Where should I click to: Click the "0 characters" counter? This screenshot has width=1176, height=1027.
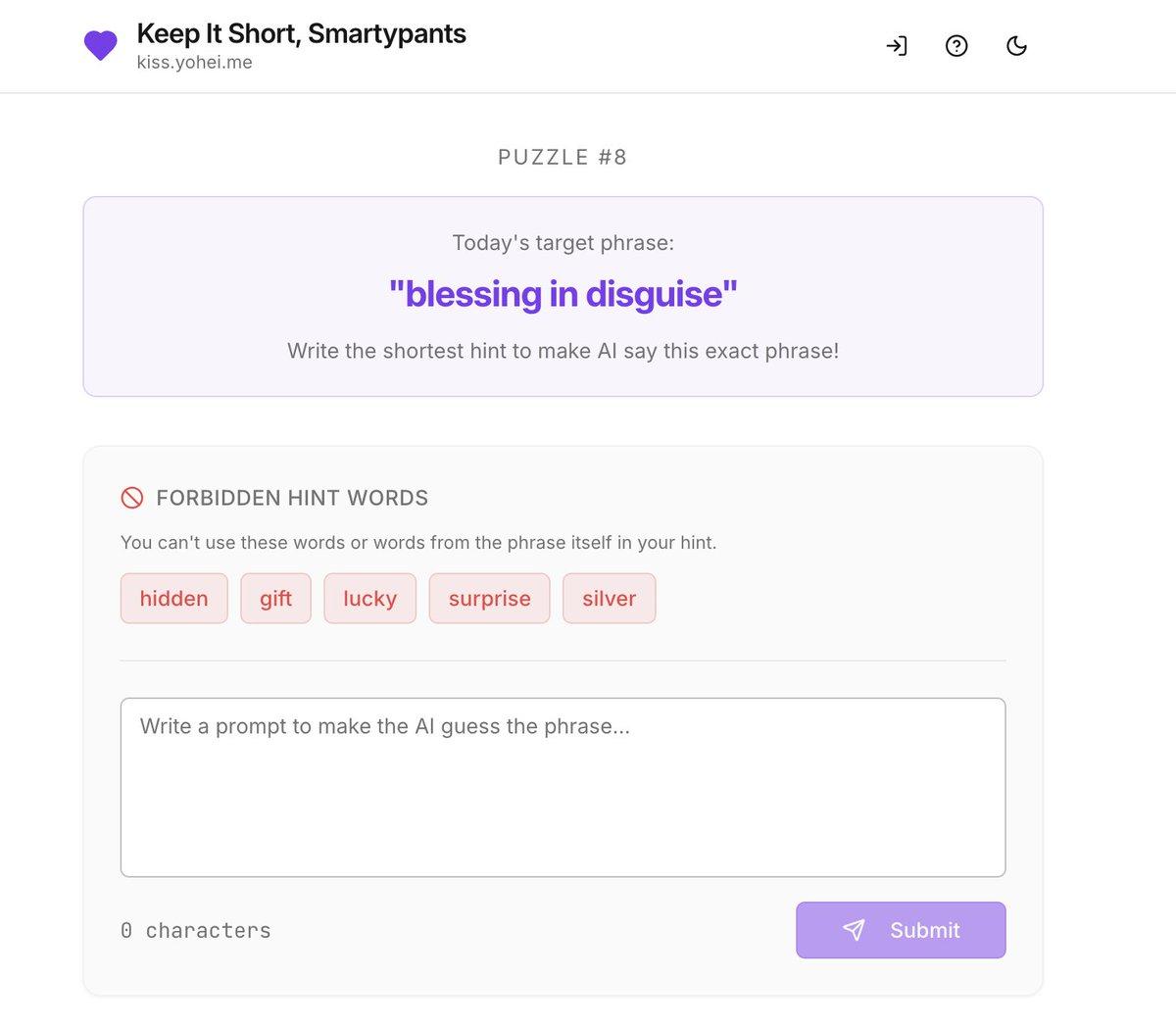pyautogui.click(x=196, y=930)
